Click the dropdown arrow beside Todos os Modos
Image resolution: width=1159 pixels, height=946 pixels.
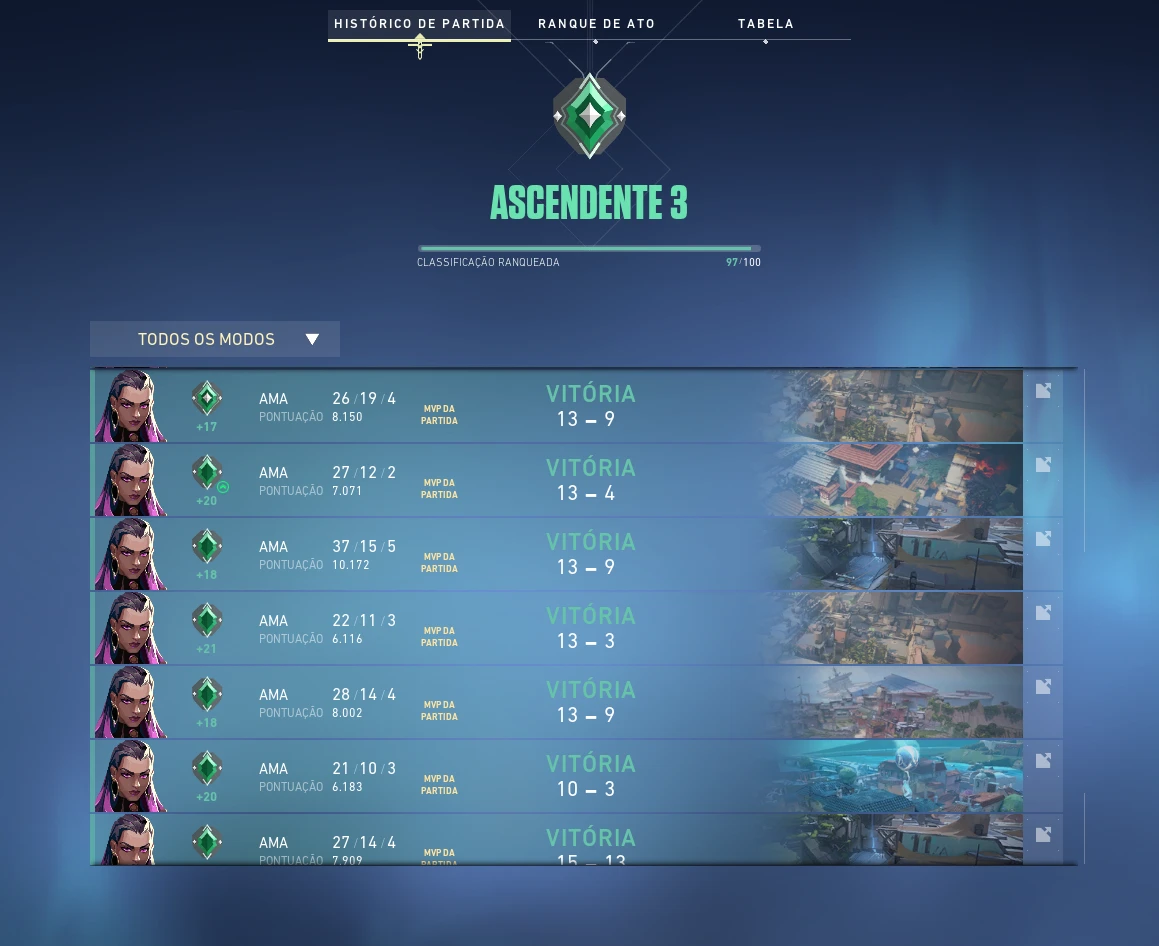tap(312, 339)
